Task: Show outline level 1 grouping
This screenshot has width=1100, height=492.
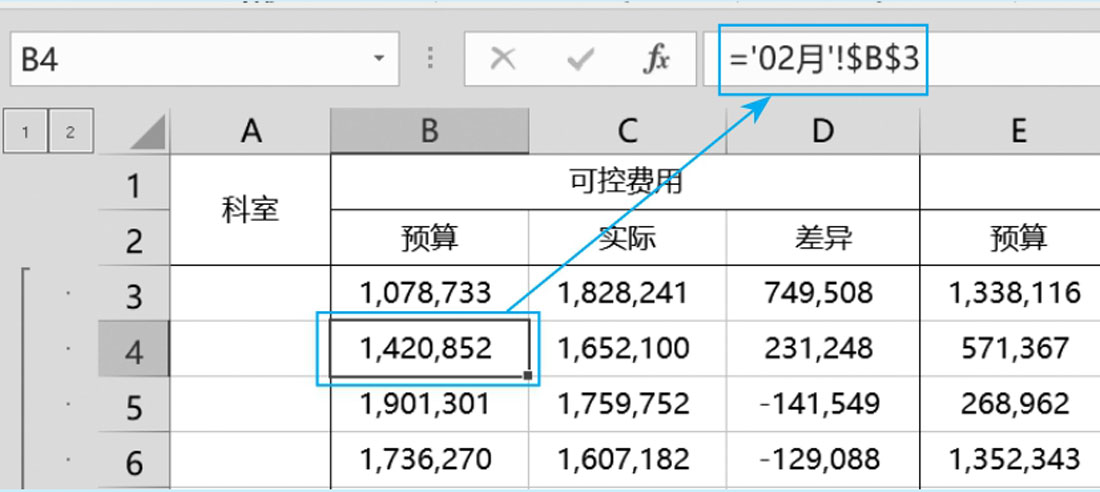Action: 26,132
